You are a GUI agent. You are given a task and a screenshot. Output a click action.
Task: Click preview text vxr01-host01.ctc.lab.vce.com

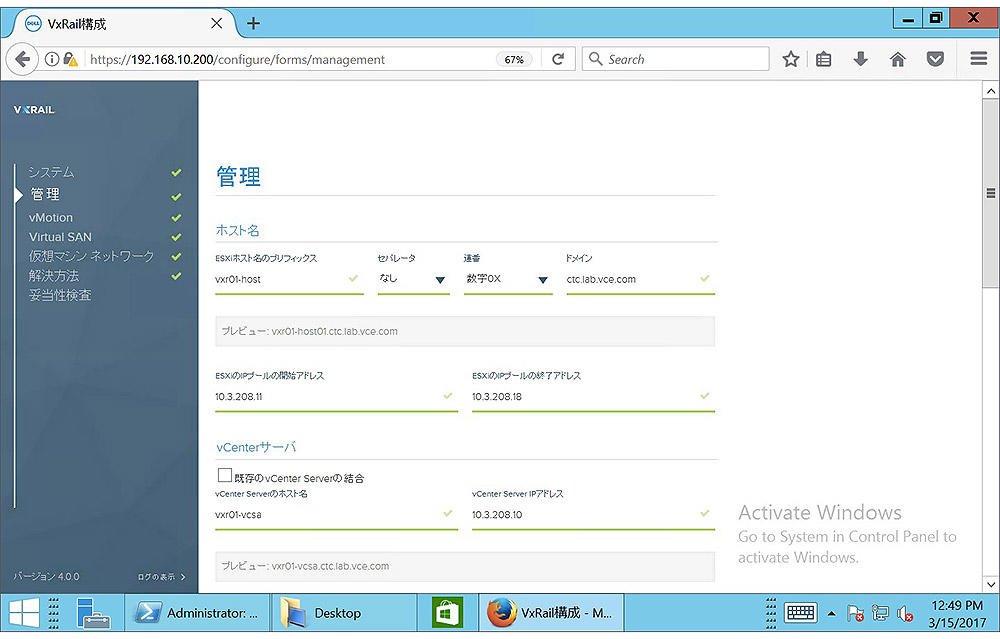[x=334, y=332]
